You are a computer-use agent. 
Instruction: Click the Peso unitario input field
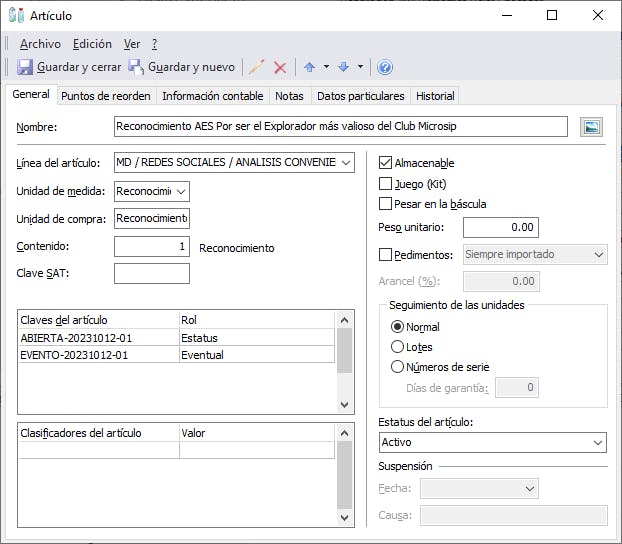point(501,227)
